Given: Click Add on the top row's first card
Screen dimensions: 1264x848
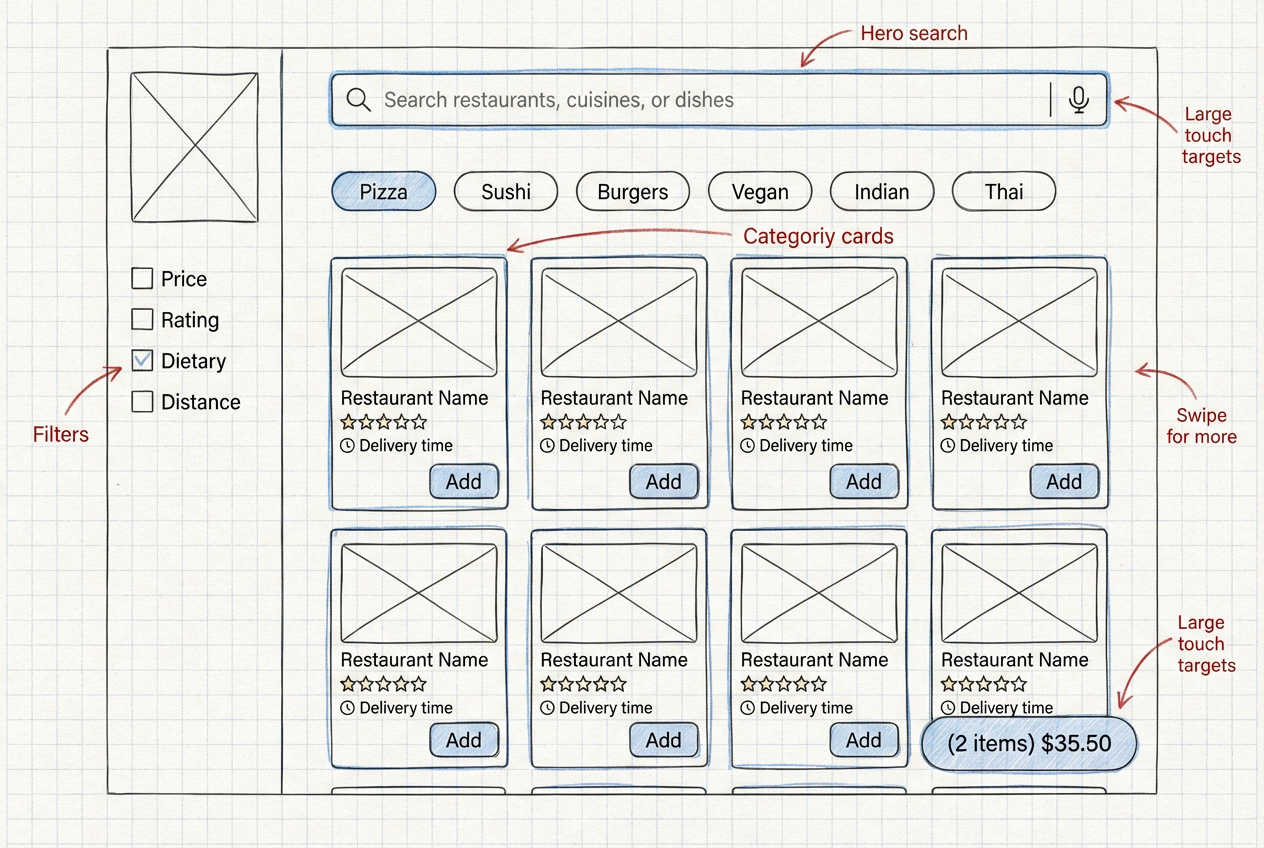Looking at the screenshot, I should [x=464, y=482].
